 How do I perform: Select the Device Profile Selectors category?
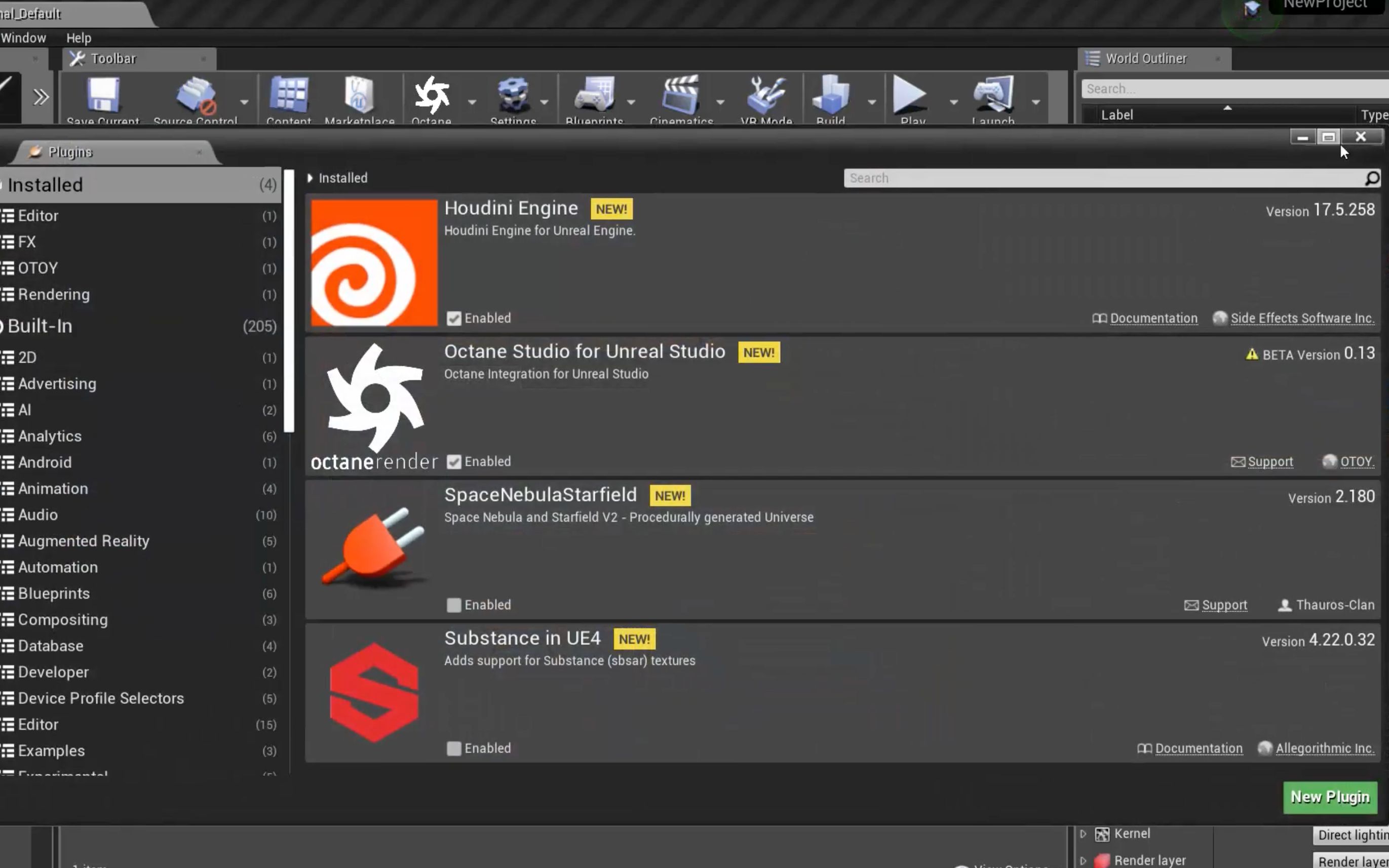pos(141,699)
